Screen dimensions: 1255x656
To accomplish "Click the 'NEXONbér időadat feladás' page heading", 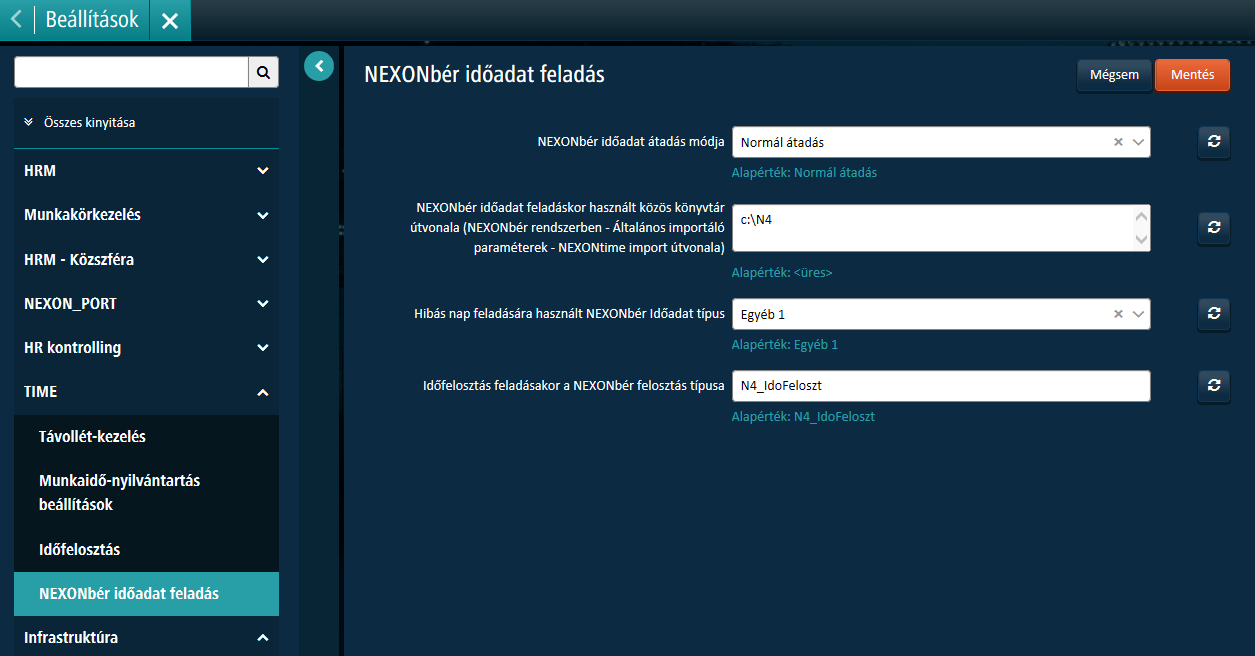I will click(x=484, y=74).
